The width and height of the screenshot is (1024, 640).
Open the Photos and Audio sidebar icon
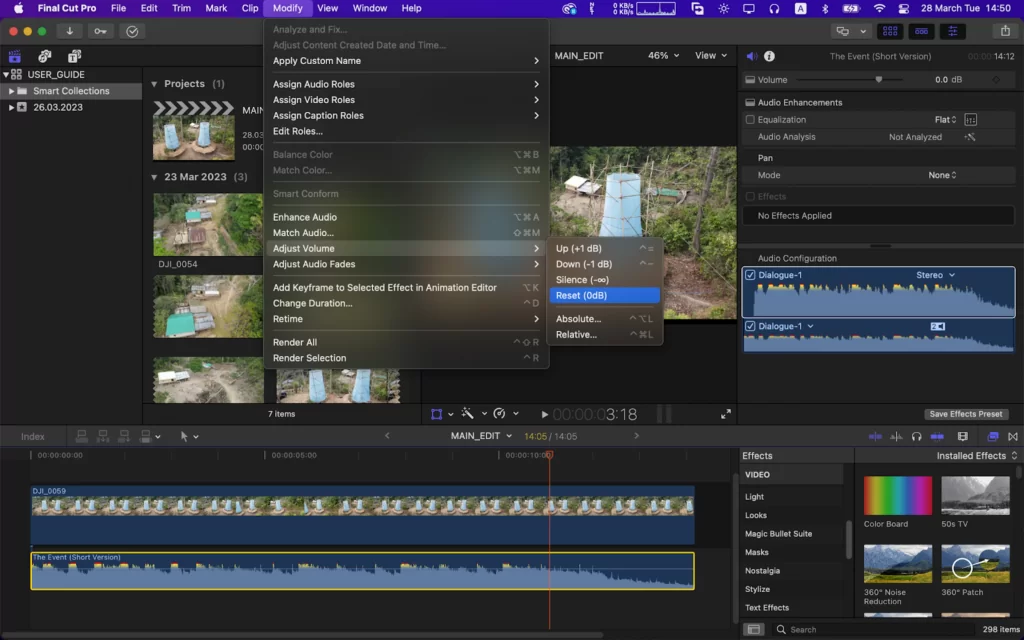coord(44,56)
